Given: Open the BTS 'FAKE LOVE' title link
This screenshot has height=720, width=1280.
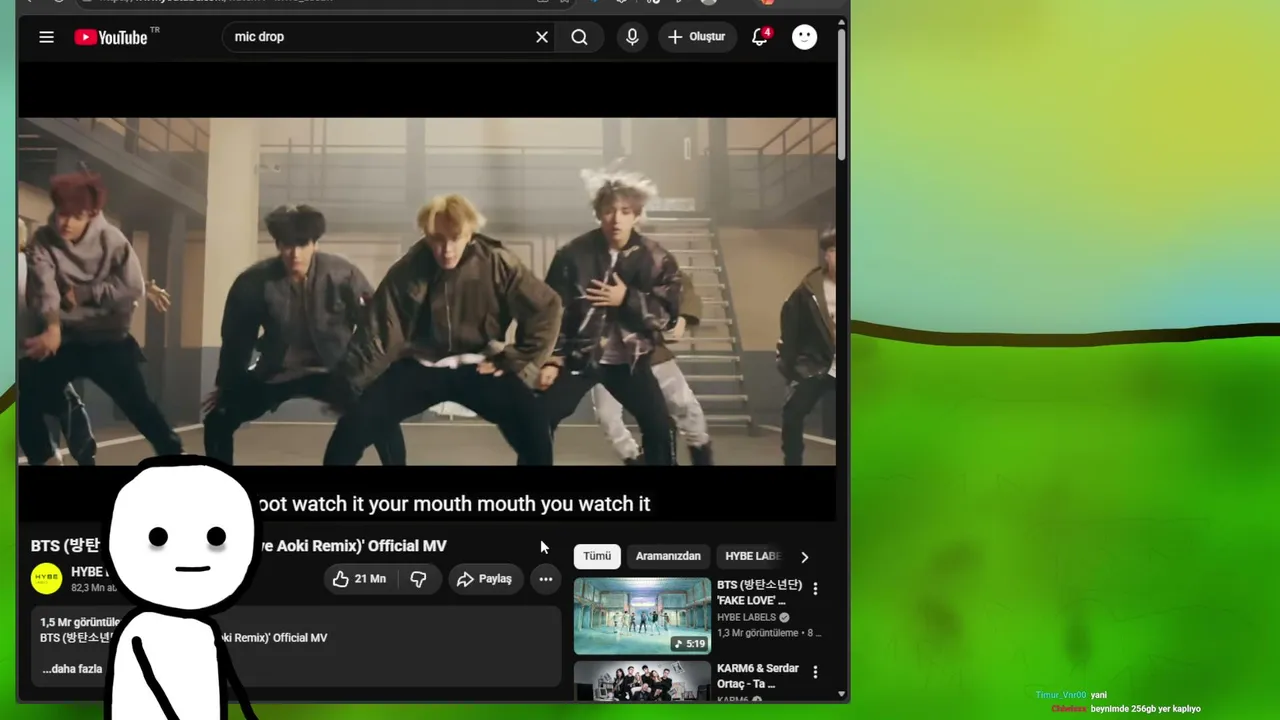Looking at the screenshot, I should pyautogui.click(x=759, y=592).
